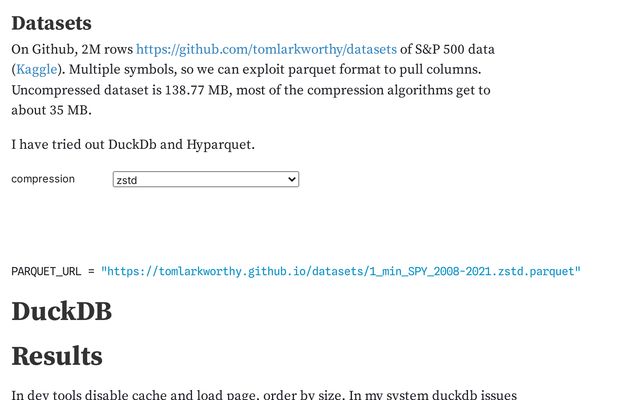This screenshot has width=640, height=400.
Task: Click the Datasets heading
Action: point(51,23)
